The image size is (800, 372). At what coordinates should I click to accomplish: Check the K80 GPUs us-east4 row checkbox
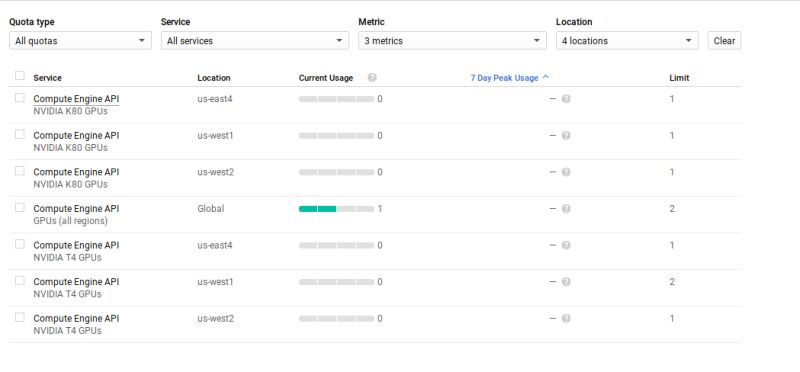tap(19, 97)
